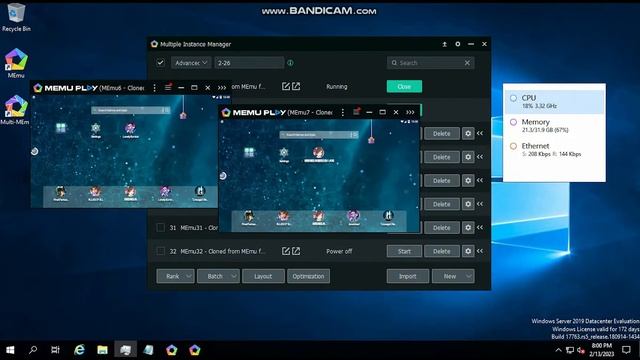The image size is (640, 360).
Task: Tick the checkbox for instance 31 MEmu31
Action: point(160,228)
